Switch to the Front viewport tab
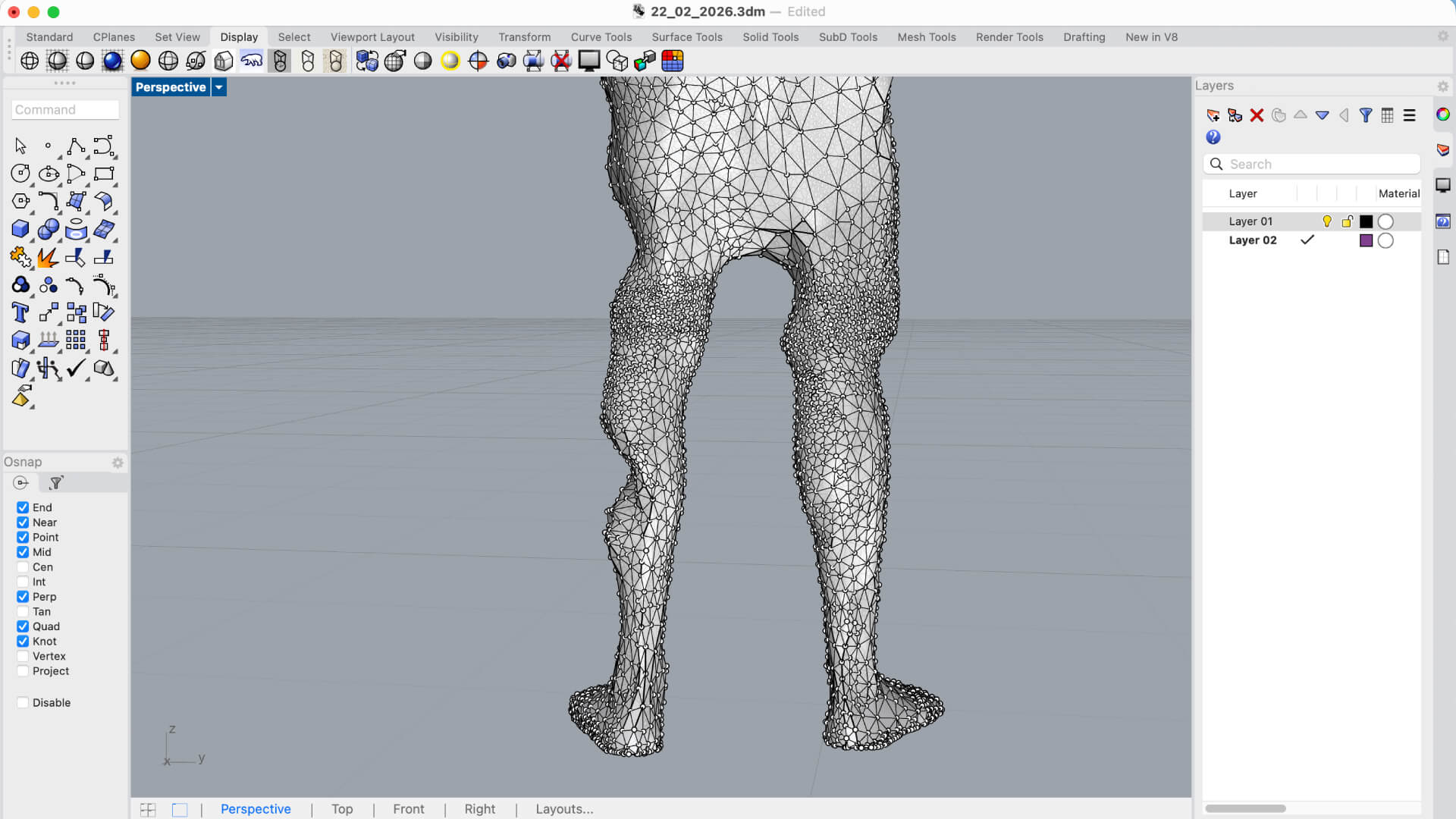The width and height of the screenshot is (1456, 819). 408,809
